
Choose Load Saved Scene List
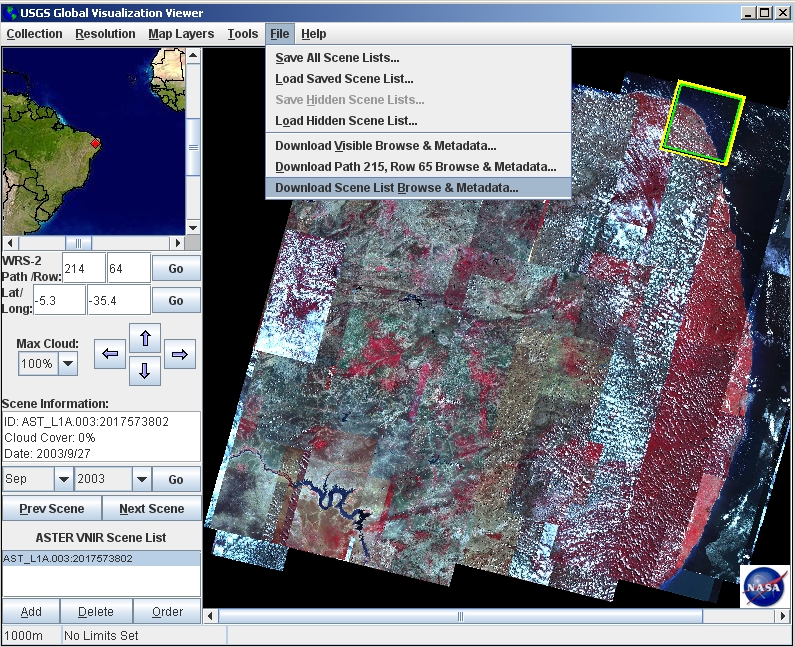pos(418,79)
